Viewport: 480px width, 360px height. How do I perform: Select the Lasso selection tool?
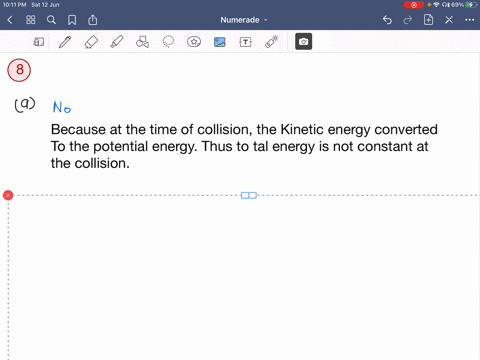pyautogui.click(x=168, y=42)
